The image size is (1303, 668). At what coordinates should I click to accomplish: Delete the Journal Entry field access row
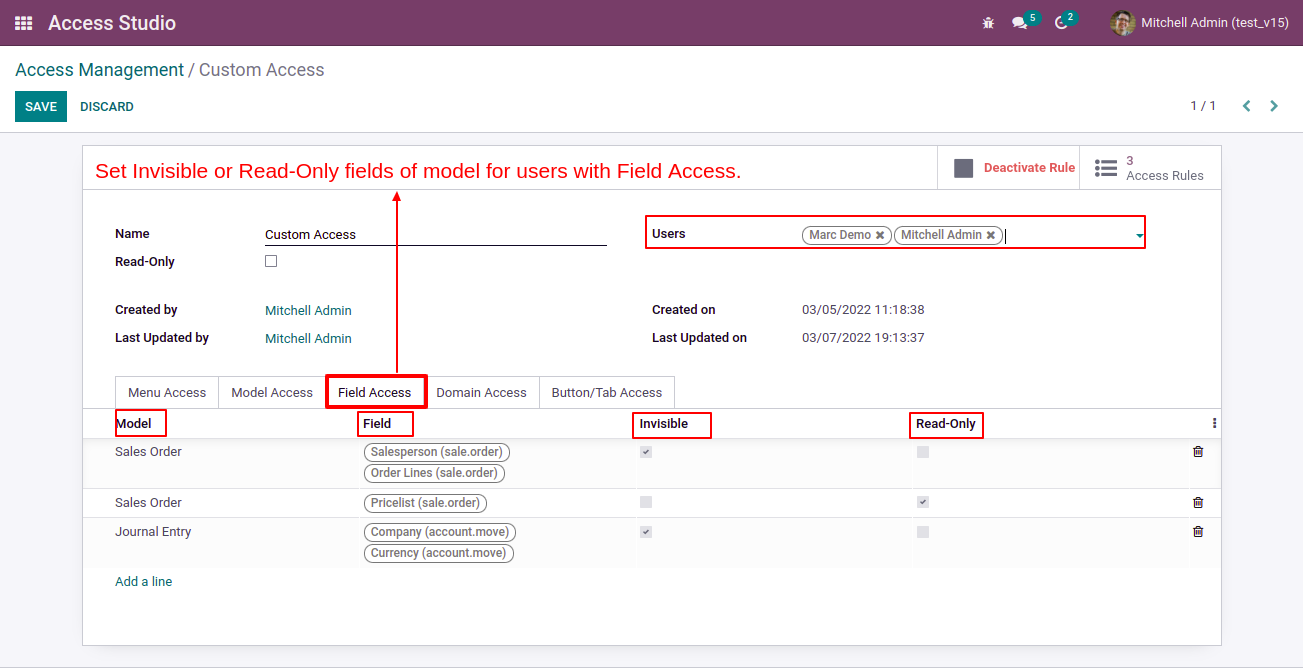click(x=1198, y=532)
